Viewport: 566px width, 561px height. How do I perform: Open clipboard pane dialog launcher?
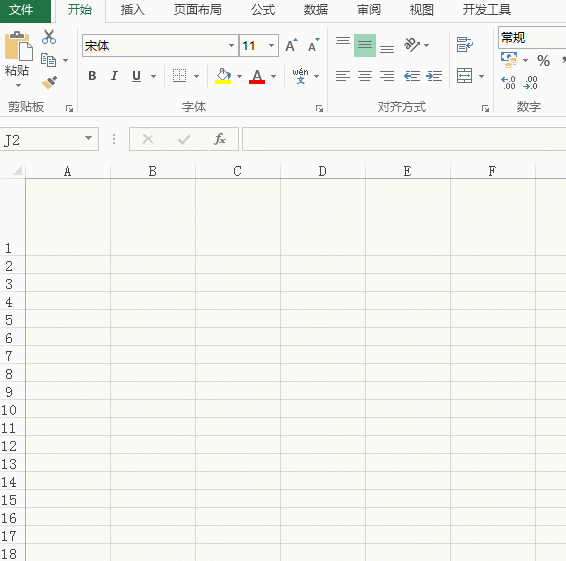(69, 108)
